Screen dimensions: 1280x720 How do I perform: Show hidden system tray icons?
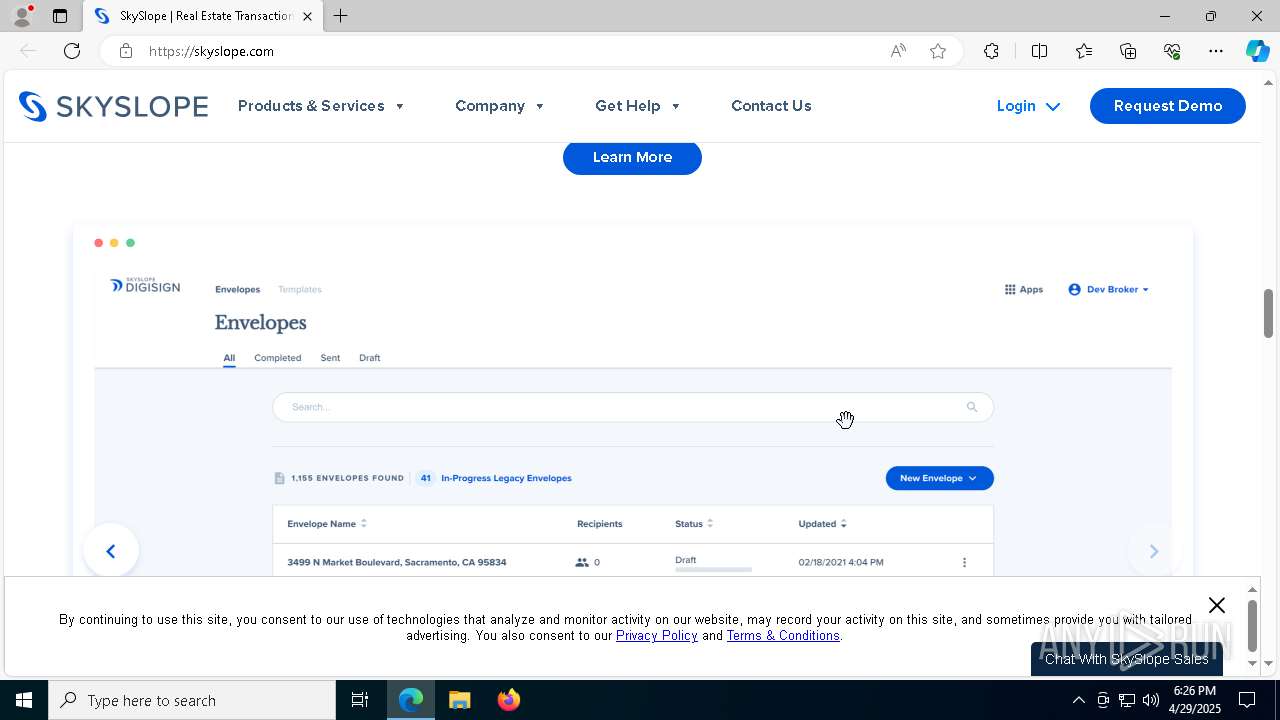(1078, 700)
